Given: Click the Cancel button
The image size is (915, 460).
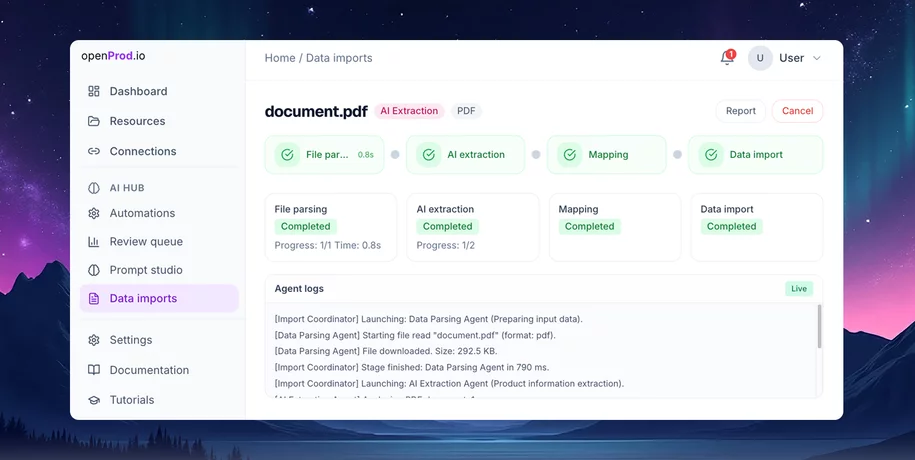Looking at the screenshot, I should pos(797,111).
